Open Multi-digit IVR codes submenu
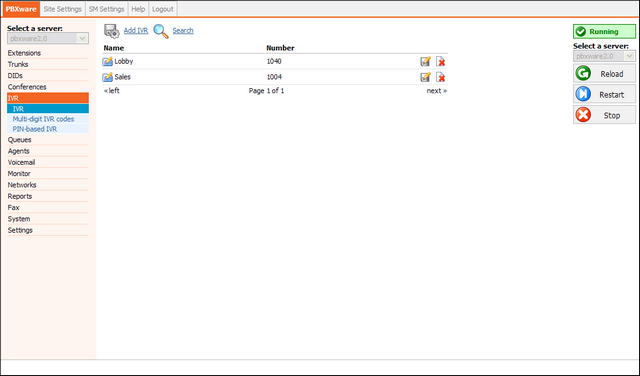 pyautogui.click(x=48, y=119)
